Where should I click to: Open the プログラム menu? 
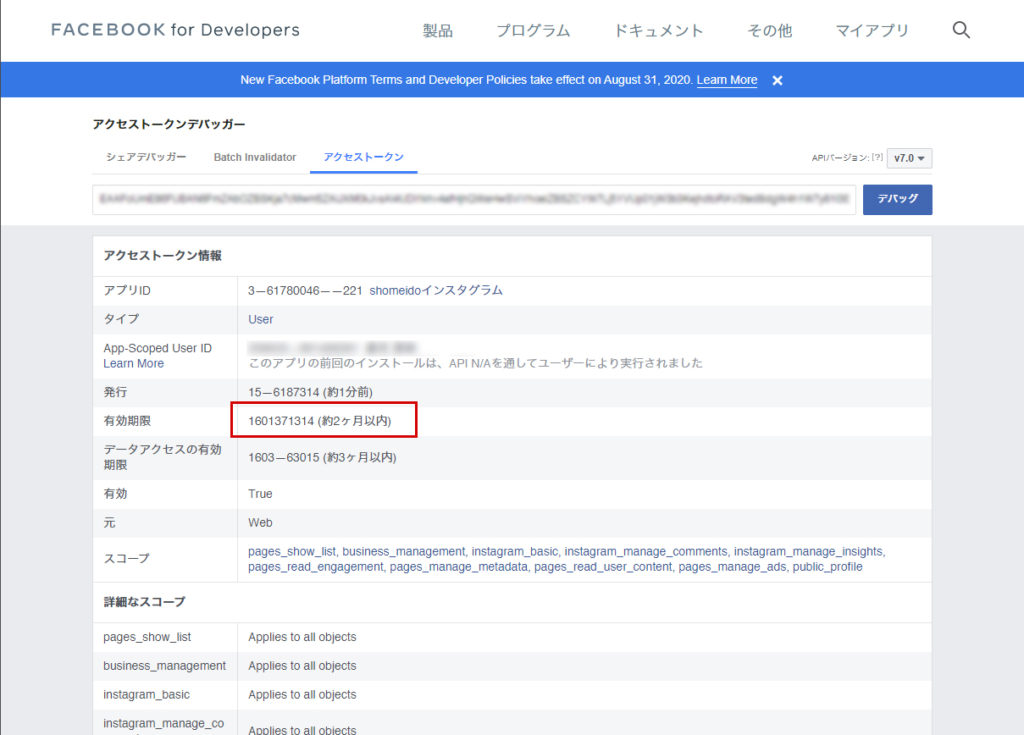coord(533,31)
